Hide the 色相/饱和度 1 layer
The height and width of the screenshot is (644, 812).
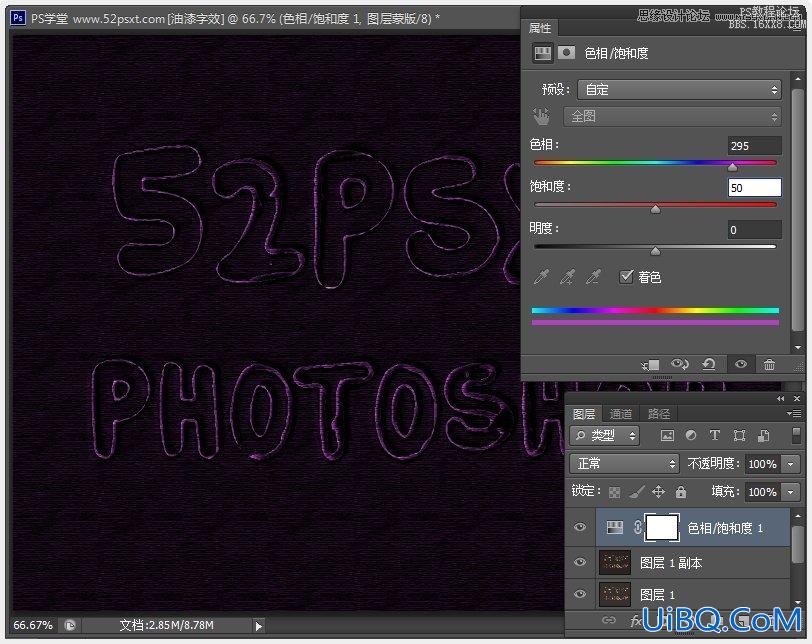[580, 527]
